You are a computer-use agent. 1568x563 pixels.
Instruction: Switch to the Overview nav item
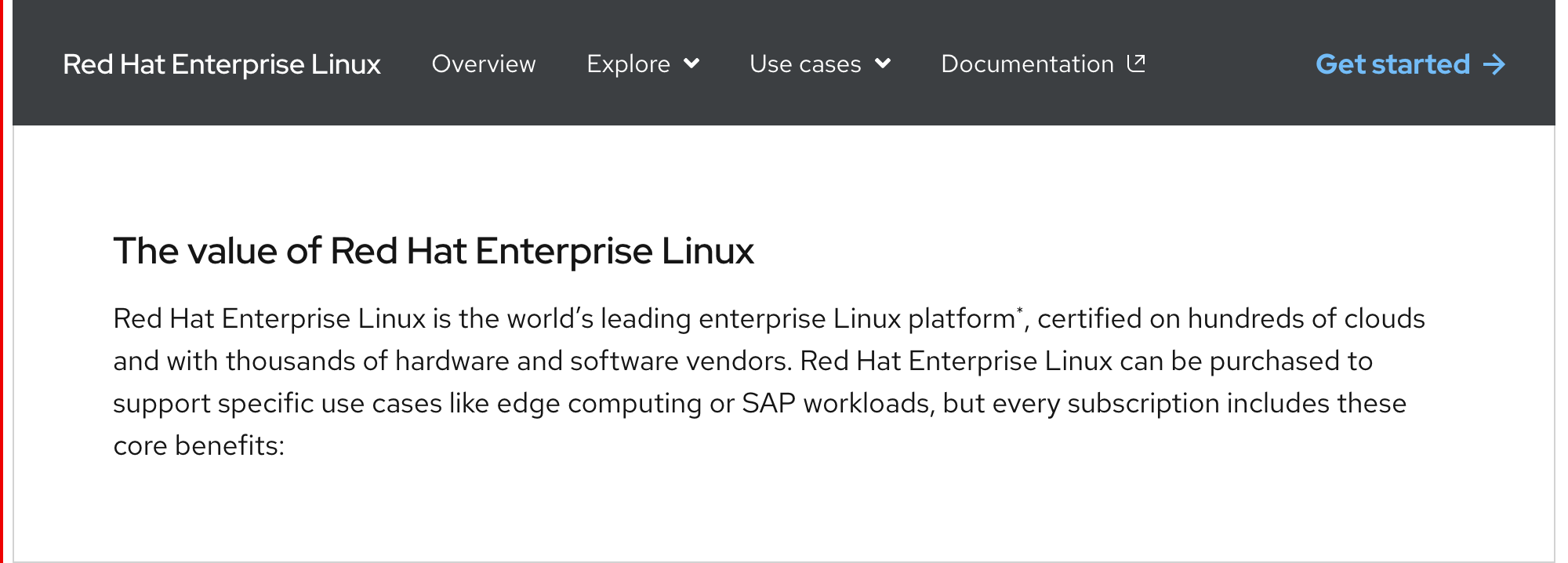484,64
